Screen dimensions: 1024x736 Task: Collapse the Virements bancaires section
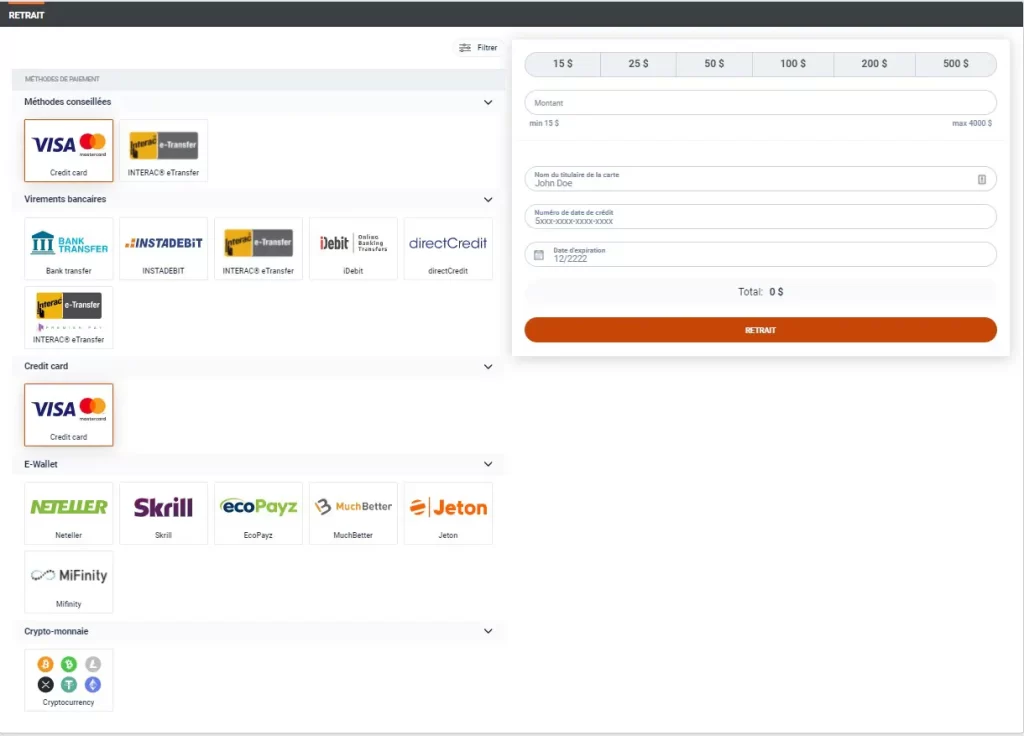488,200
